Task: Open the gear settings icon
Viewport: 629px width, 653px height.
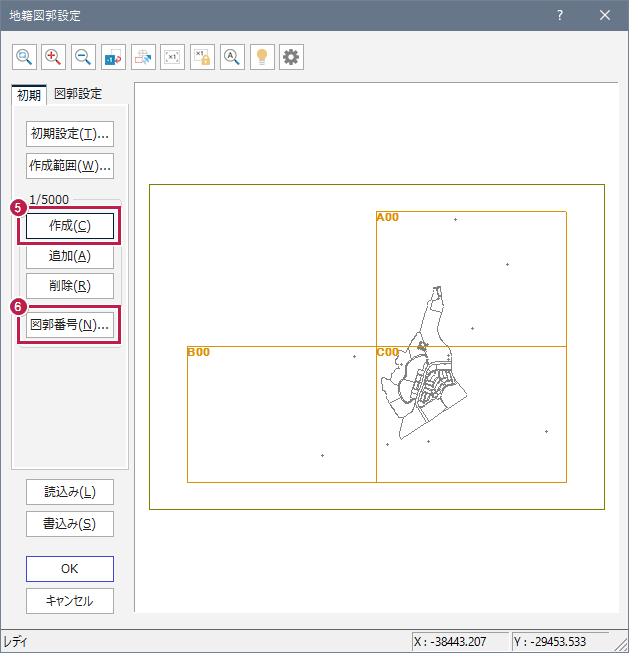Action: pyautogui.click(x=291, y=57)
